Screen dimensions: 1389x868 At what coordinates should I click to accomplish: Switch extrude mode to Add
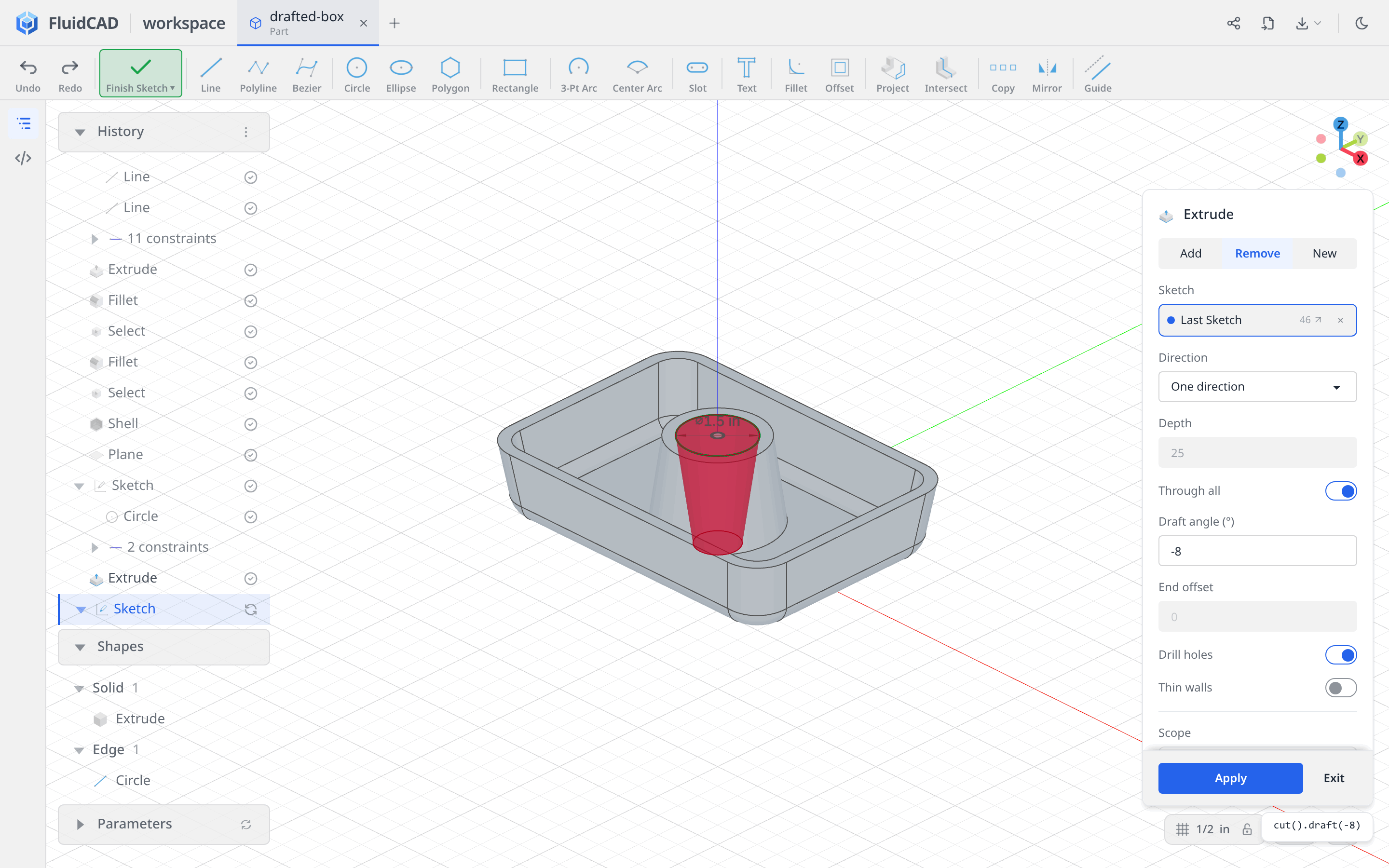[1190, 253]
